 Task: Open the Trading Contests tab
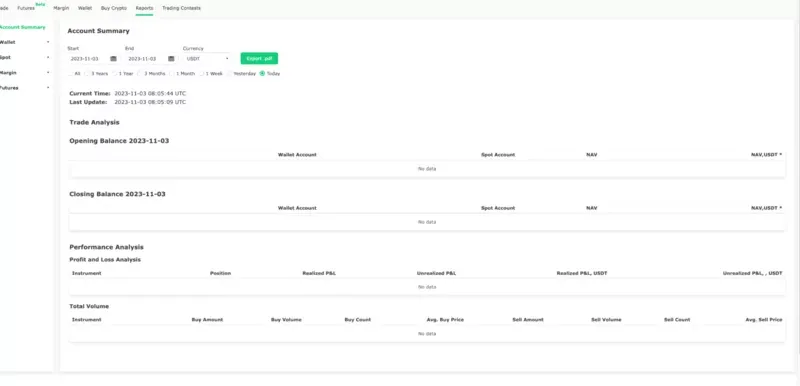[x=181, y=8]
